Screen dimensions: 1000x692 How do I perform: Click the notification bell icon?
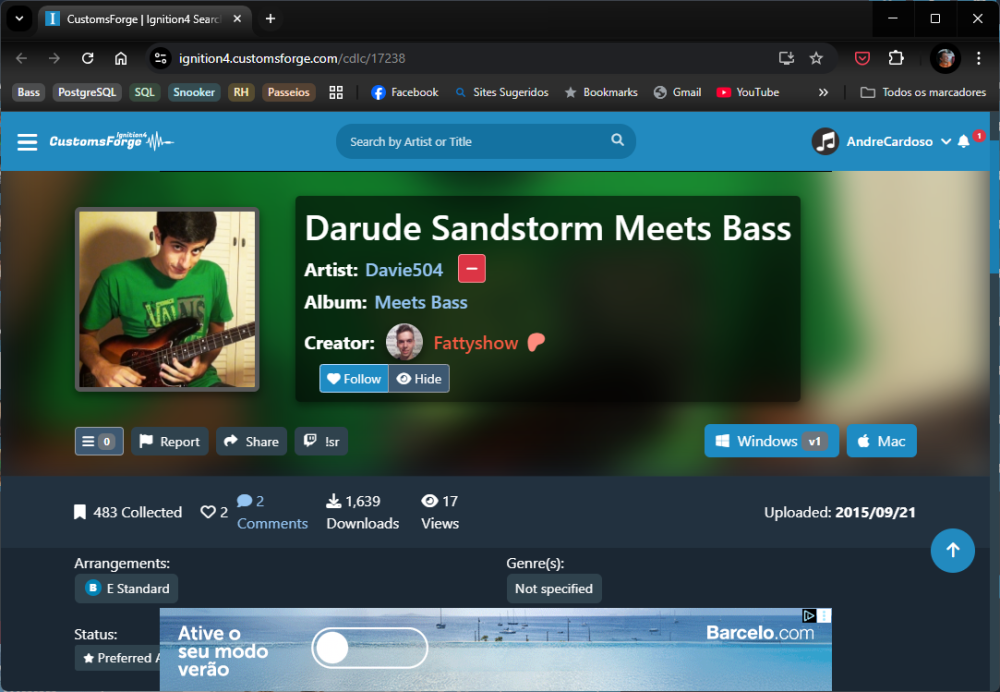(x=964, y=142)
